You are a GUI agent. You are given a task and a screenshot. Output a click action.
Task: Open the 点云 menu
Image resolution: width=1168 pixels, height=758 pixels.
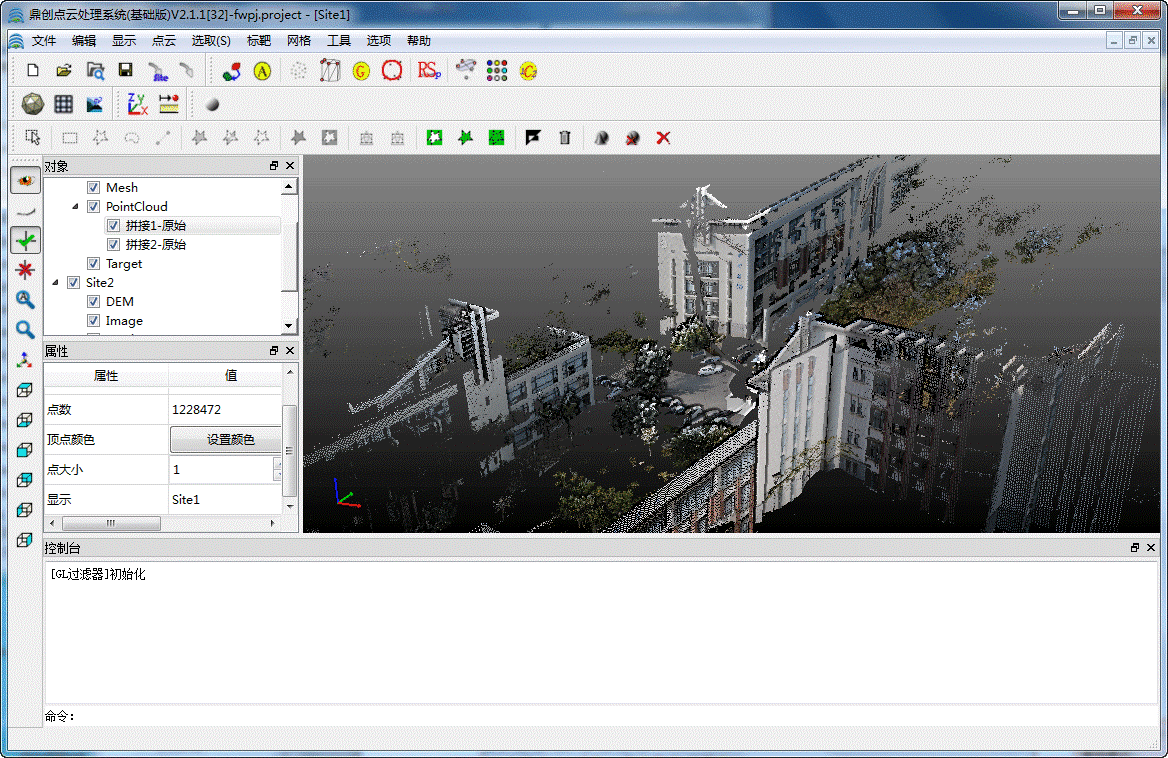click(x=163, y=41)
